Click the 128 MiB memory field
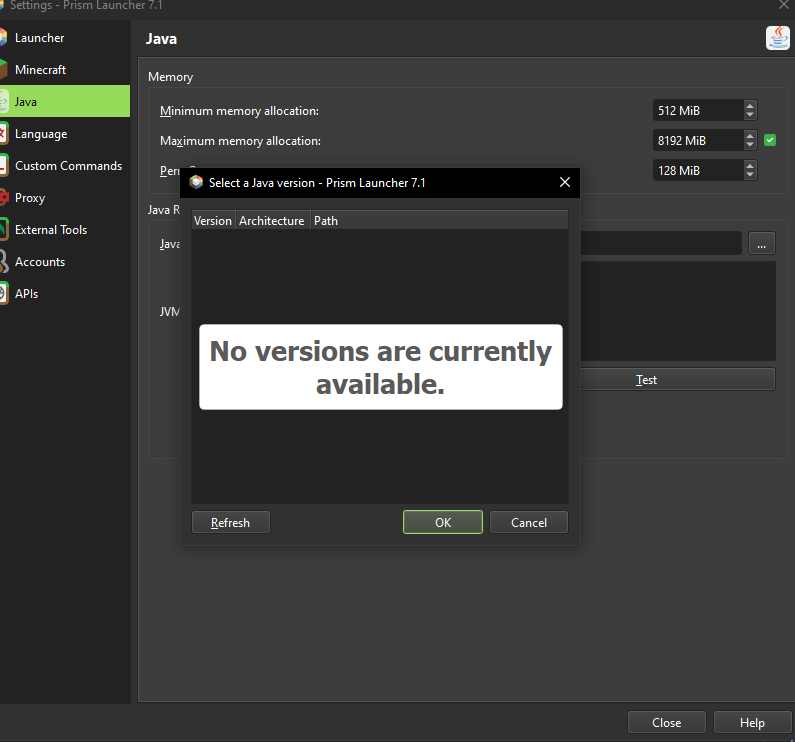The height and width of the screenshot is (742, 795). tap(699, 170)
